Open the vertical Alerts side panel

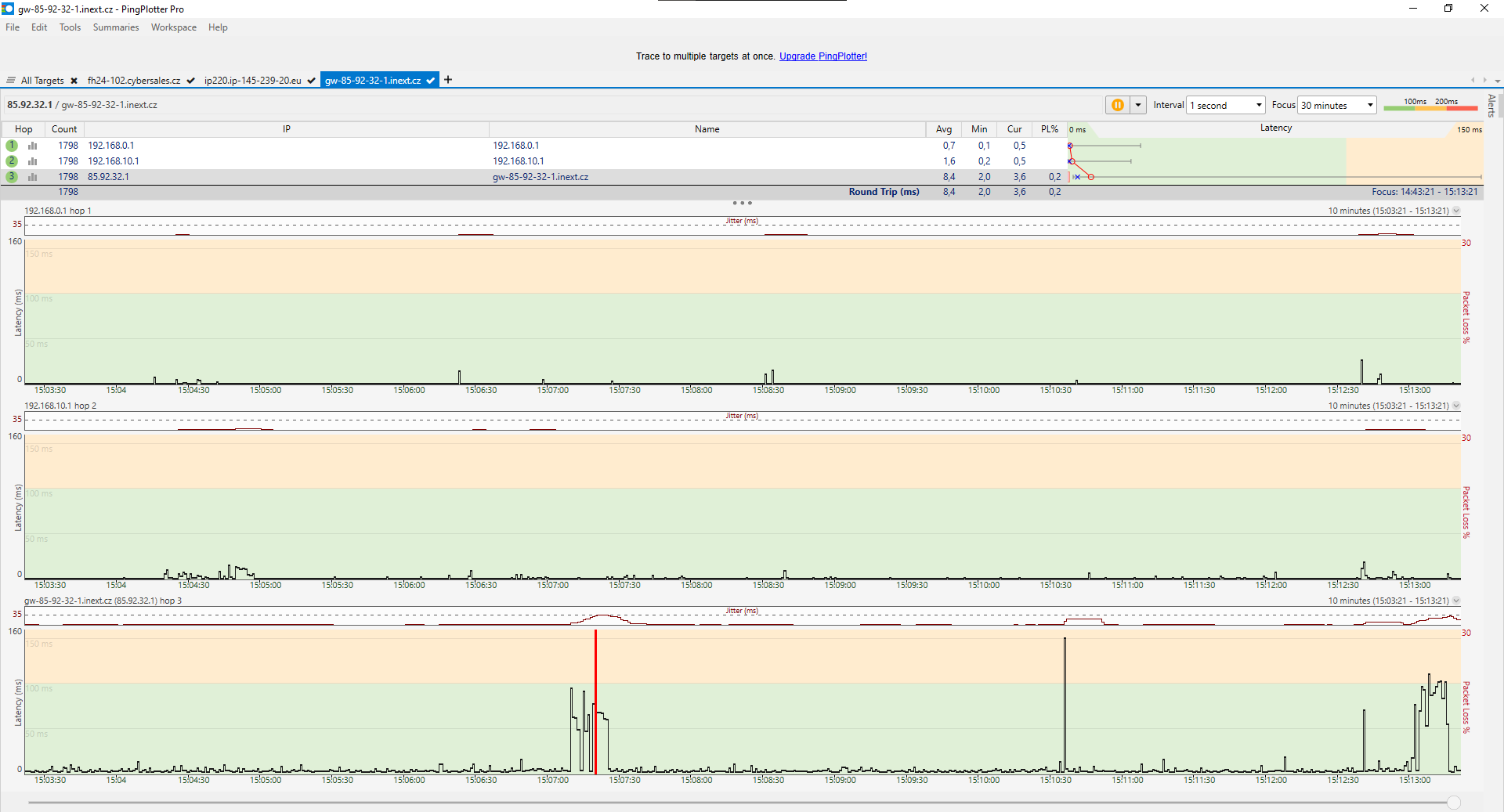(x=1491, y=105)
